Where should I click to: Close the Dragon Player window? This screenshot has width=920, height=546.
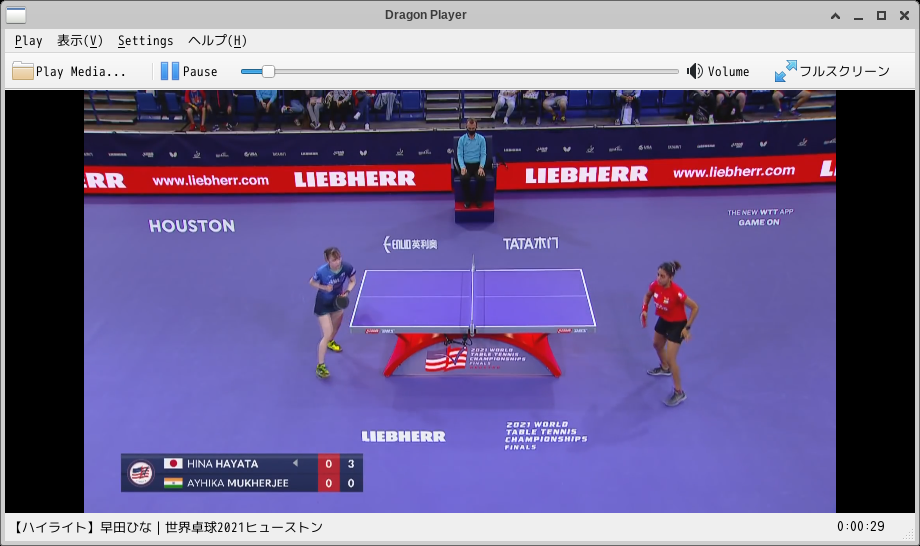[x=904, y=16]
